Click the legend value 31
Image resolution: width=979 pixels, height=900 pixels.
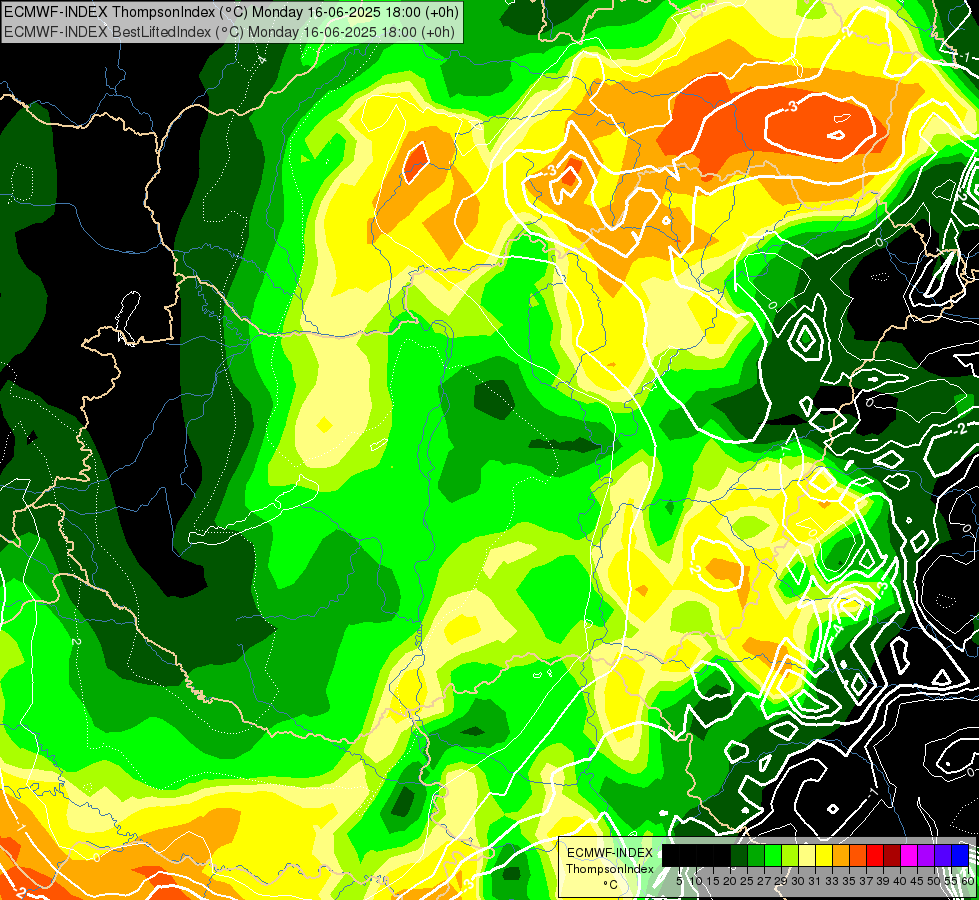[815, 881]
